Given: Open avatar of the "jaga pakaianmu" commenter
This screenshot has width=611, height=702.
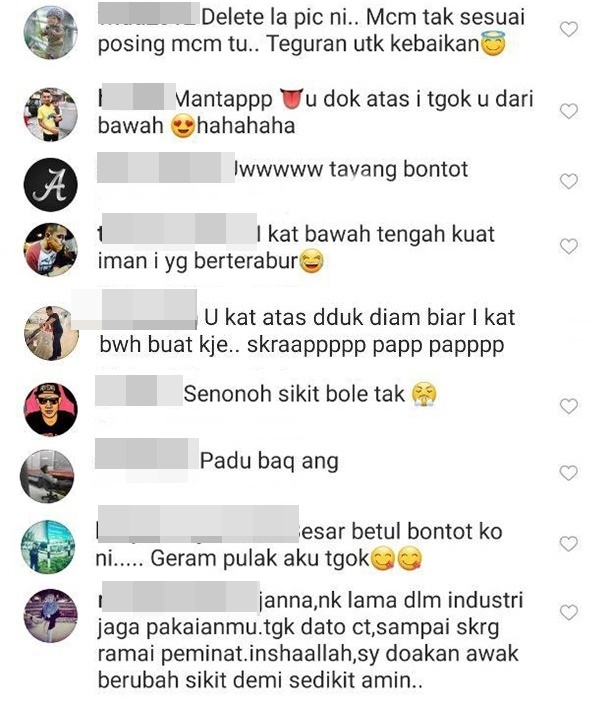Looking at the screenshot, I should (51, 616).
